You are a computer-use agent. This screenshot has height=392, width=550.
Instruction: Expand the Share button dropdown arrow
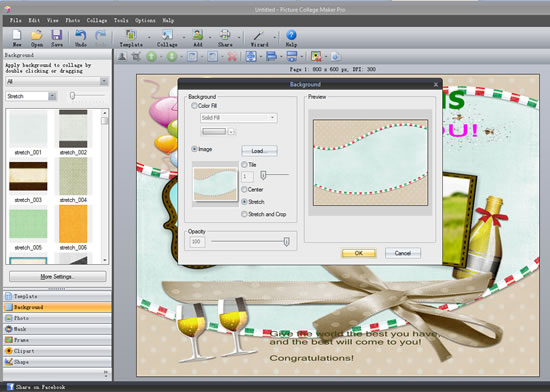pos(239,37)
